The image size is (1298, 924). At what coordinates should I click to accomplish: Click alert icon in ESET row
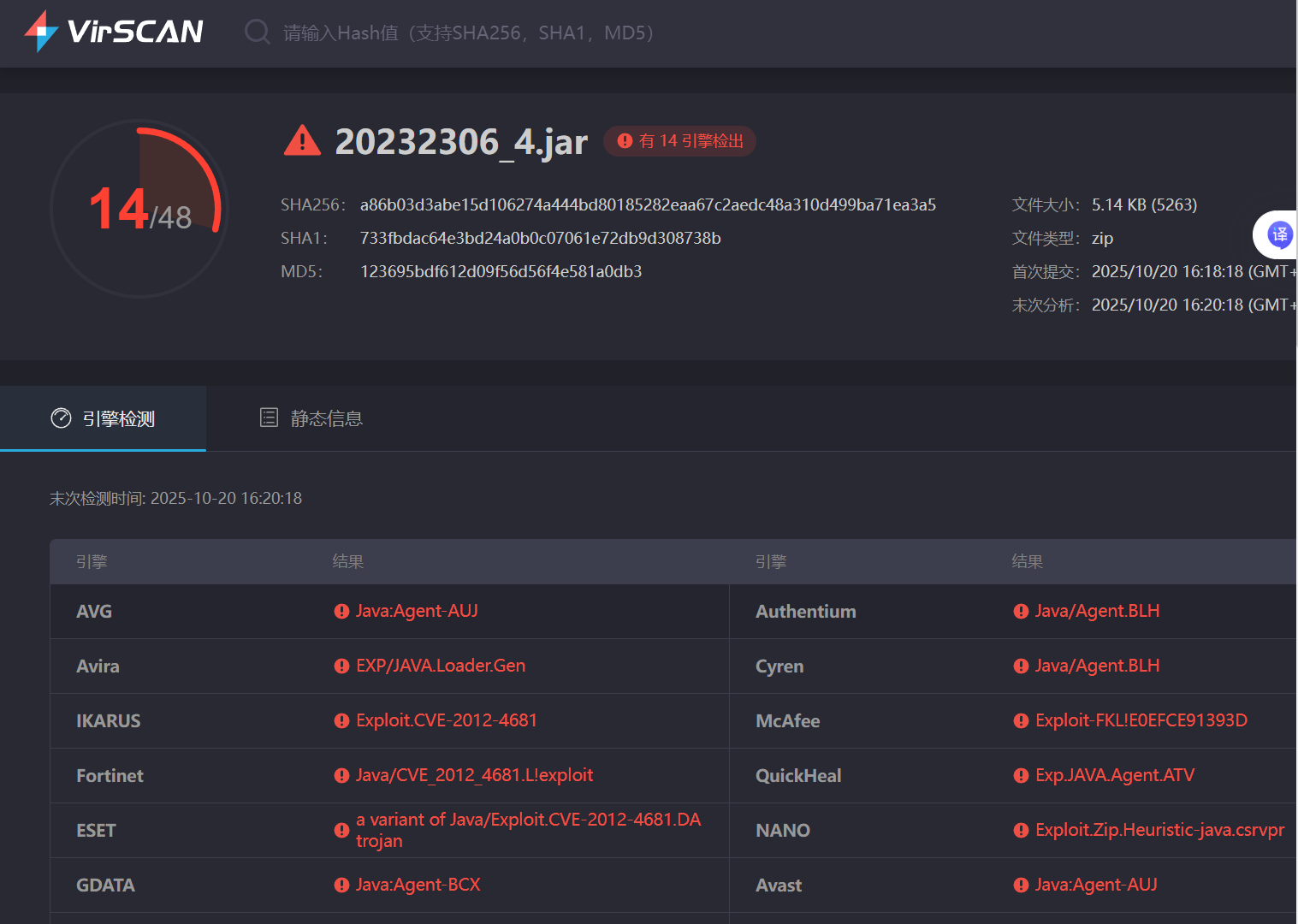click(x=341, y=831)
